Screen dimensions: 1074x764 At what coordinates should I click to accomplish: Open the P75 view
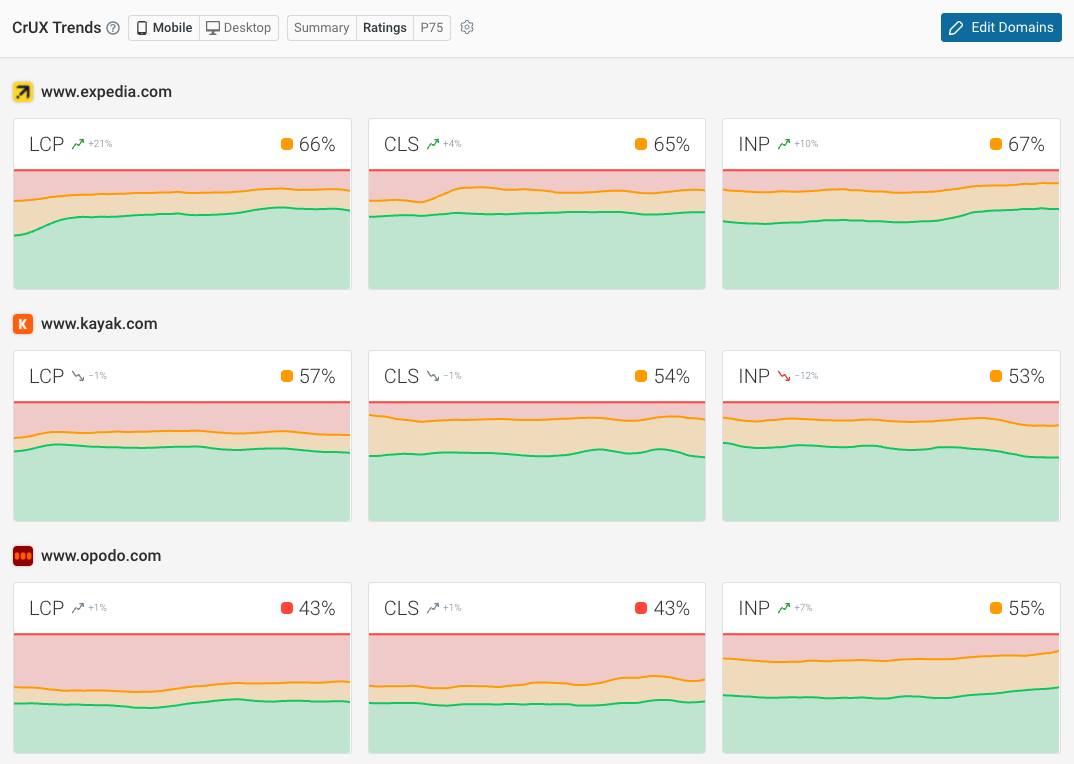(431, 27)
